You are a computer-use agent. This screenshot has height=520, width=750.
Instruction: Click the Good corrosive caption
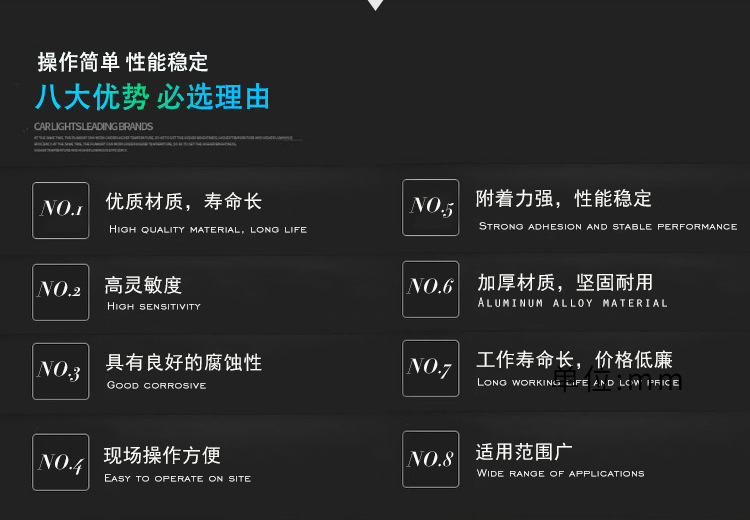[x=157, y=385]
